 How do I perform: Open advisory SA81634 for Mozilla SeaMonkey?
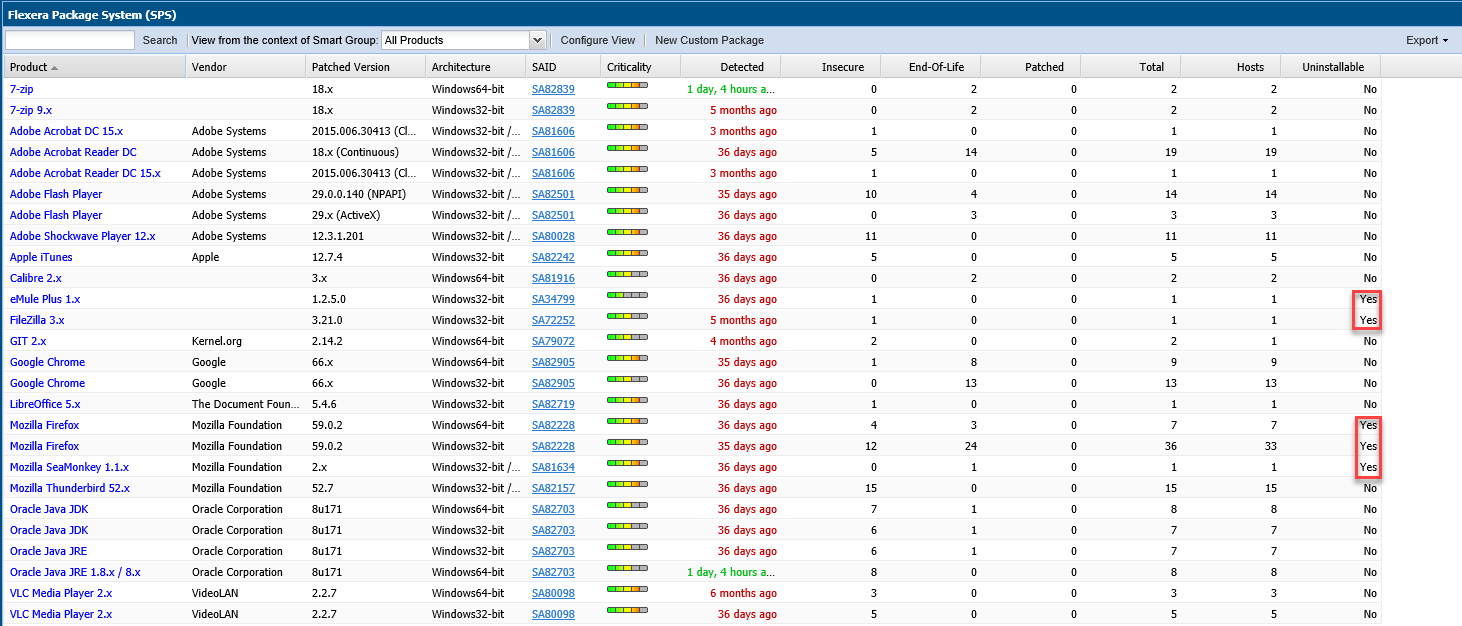(x=553, y=467)
